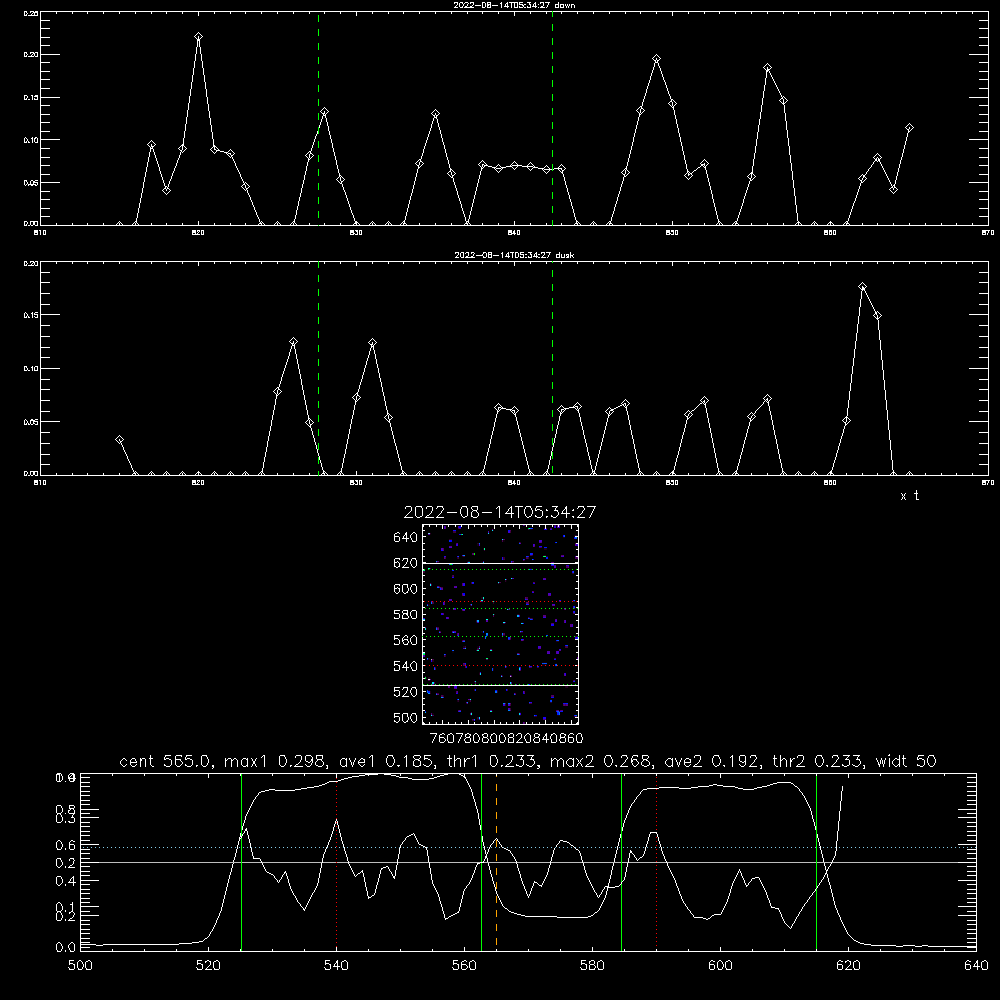1000x1000 pixels.
Task: Select the "max1 0.298" value
Action: coord(277,761)
